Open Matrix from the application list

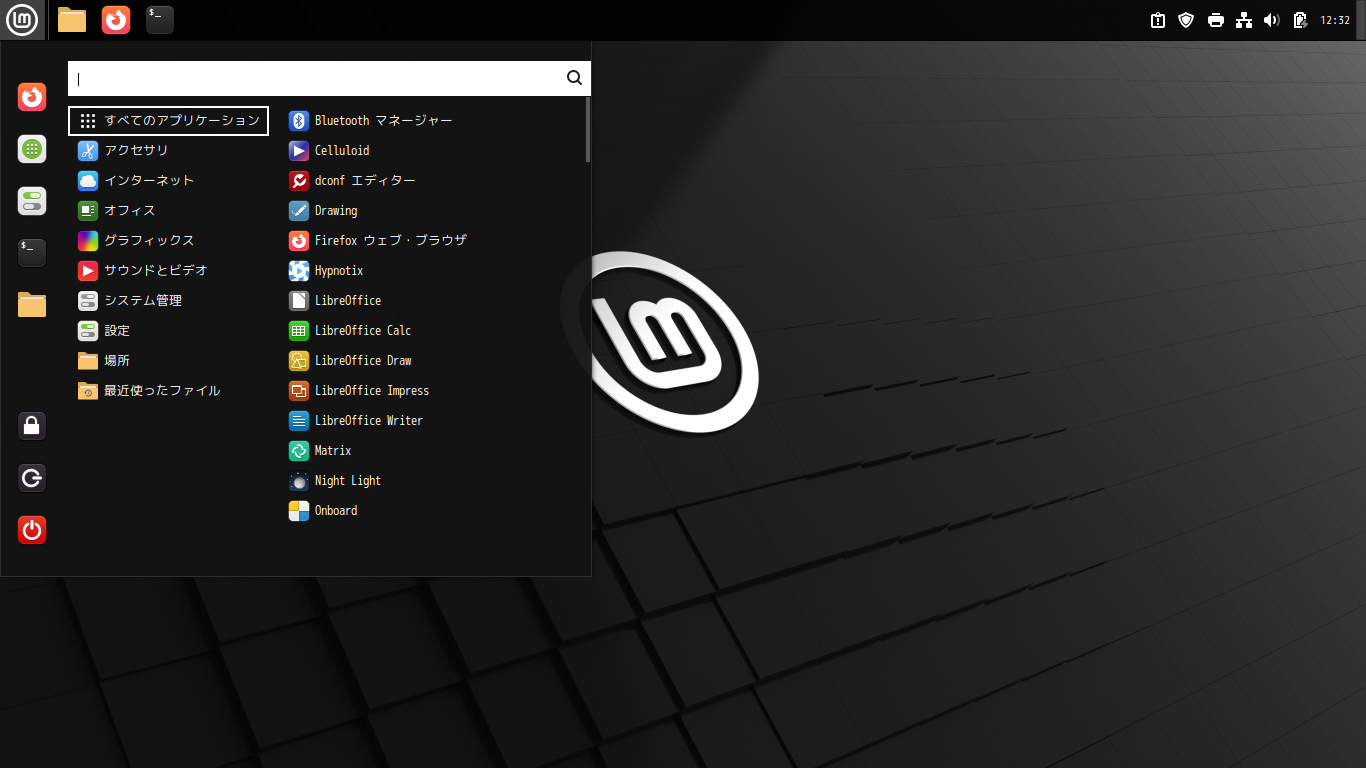pos(432,450)
